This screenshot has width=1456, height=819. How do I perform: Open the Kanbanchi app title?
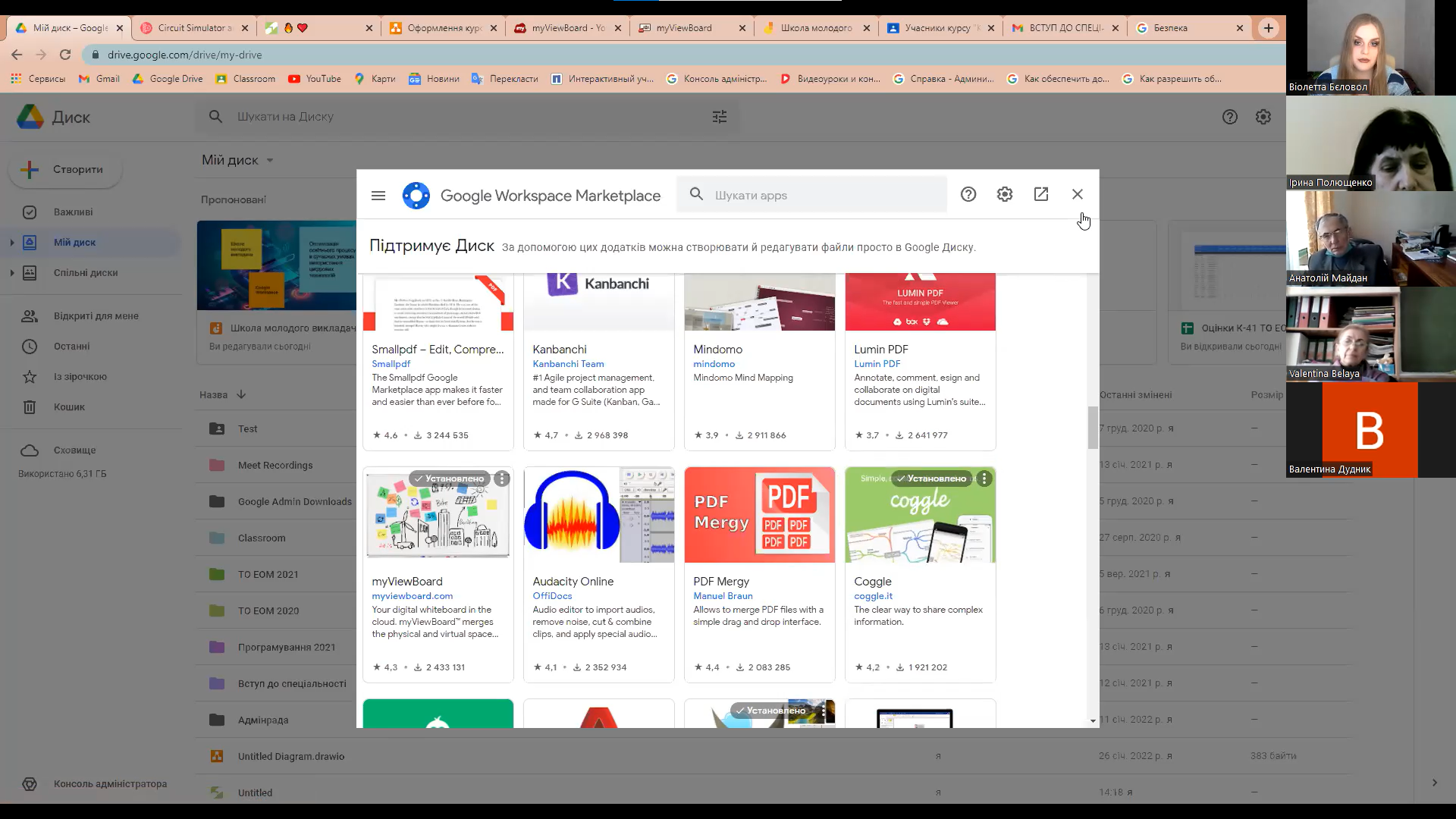pyautogui.click(x=560, y=350)
